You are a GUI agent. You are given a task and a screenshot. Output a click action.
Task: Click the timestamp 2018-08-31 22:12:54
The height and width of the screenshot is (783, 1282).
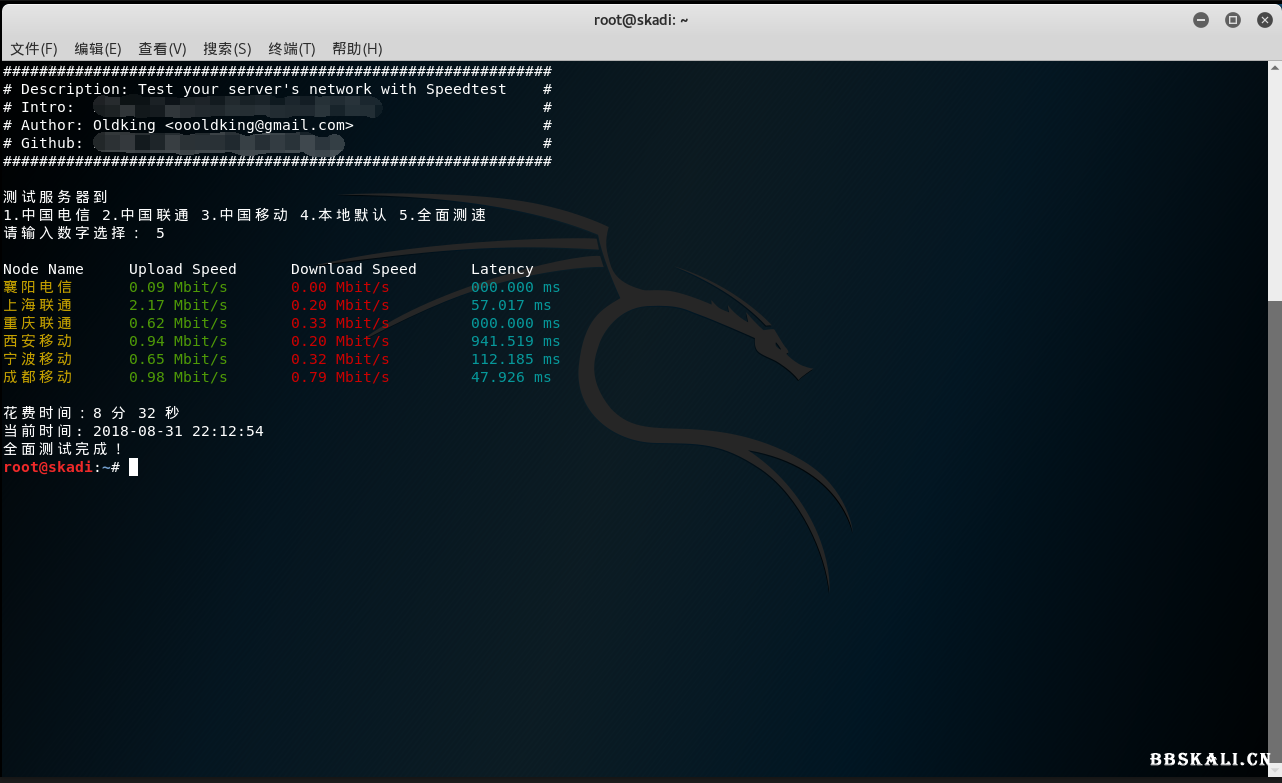coord(178,431)
